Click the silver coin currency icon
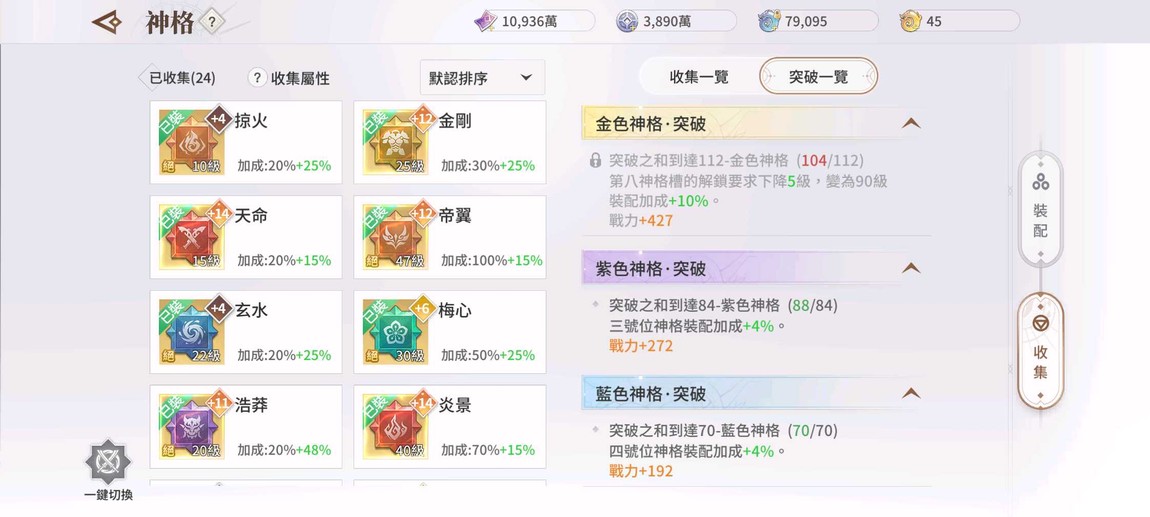This screenshot has width=1150, height=517. pyautogui.click(x=628, y=21)
